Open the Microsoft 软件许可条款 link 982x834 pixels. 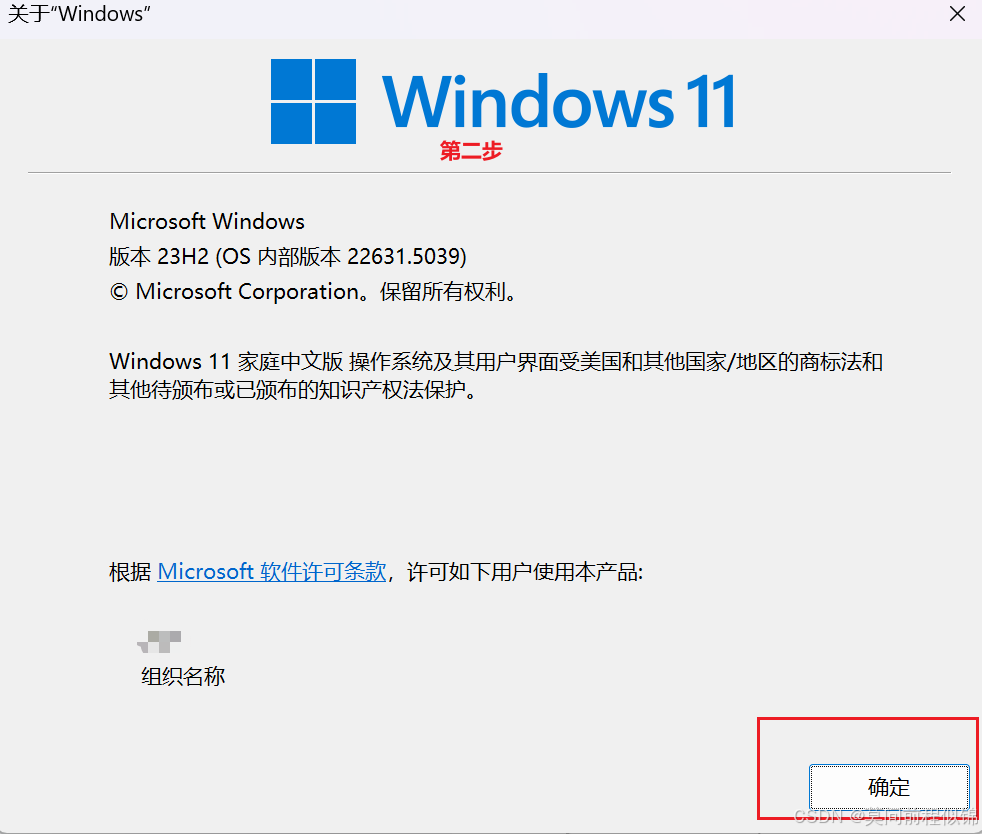pos(272,571)
